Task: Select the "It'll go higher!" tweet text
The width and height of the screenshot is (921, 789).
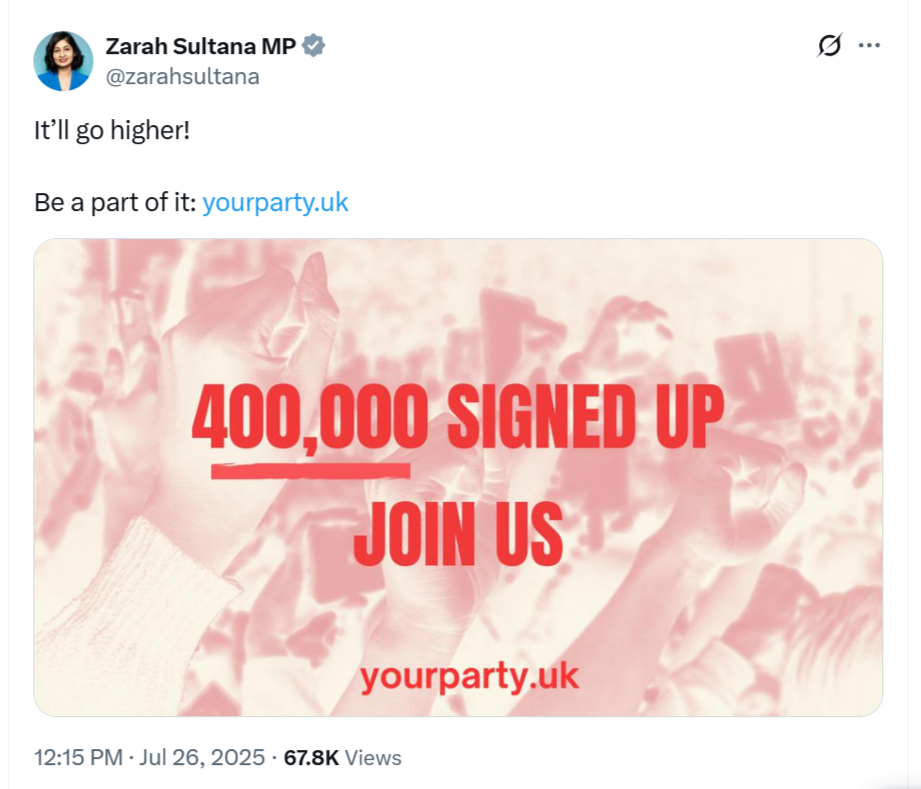Action: point(111,130)
